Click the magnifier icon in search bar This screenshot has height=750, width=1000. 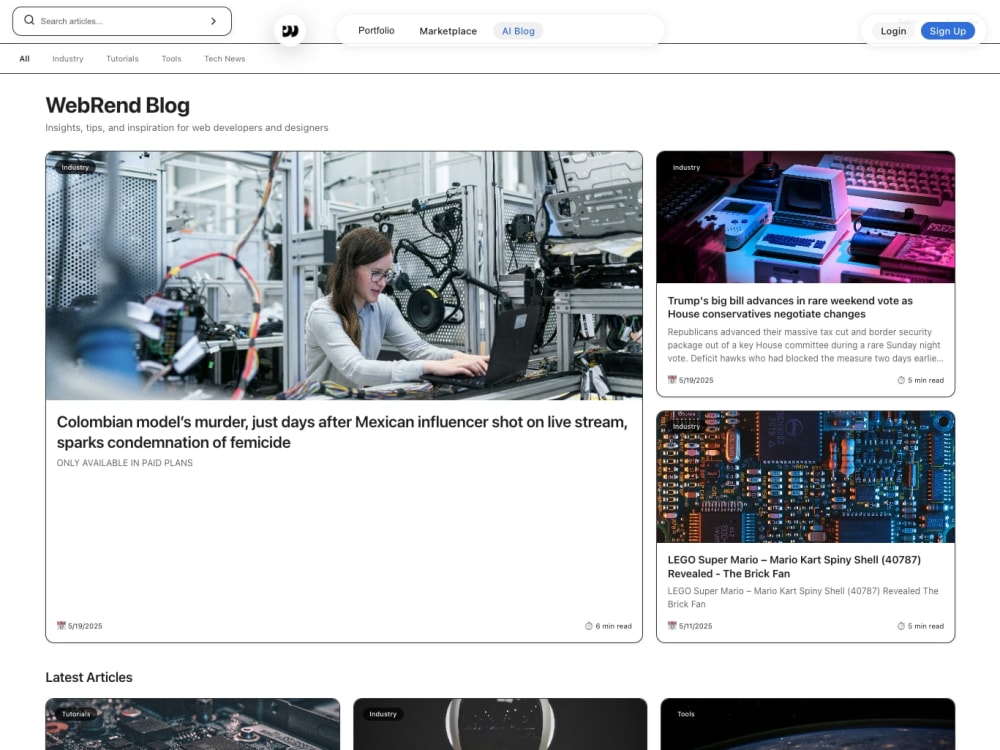29,20
